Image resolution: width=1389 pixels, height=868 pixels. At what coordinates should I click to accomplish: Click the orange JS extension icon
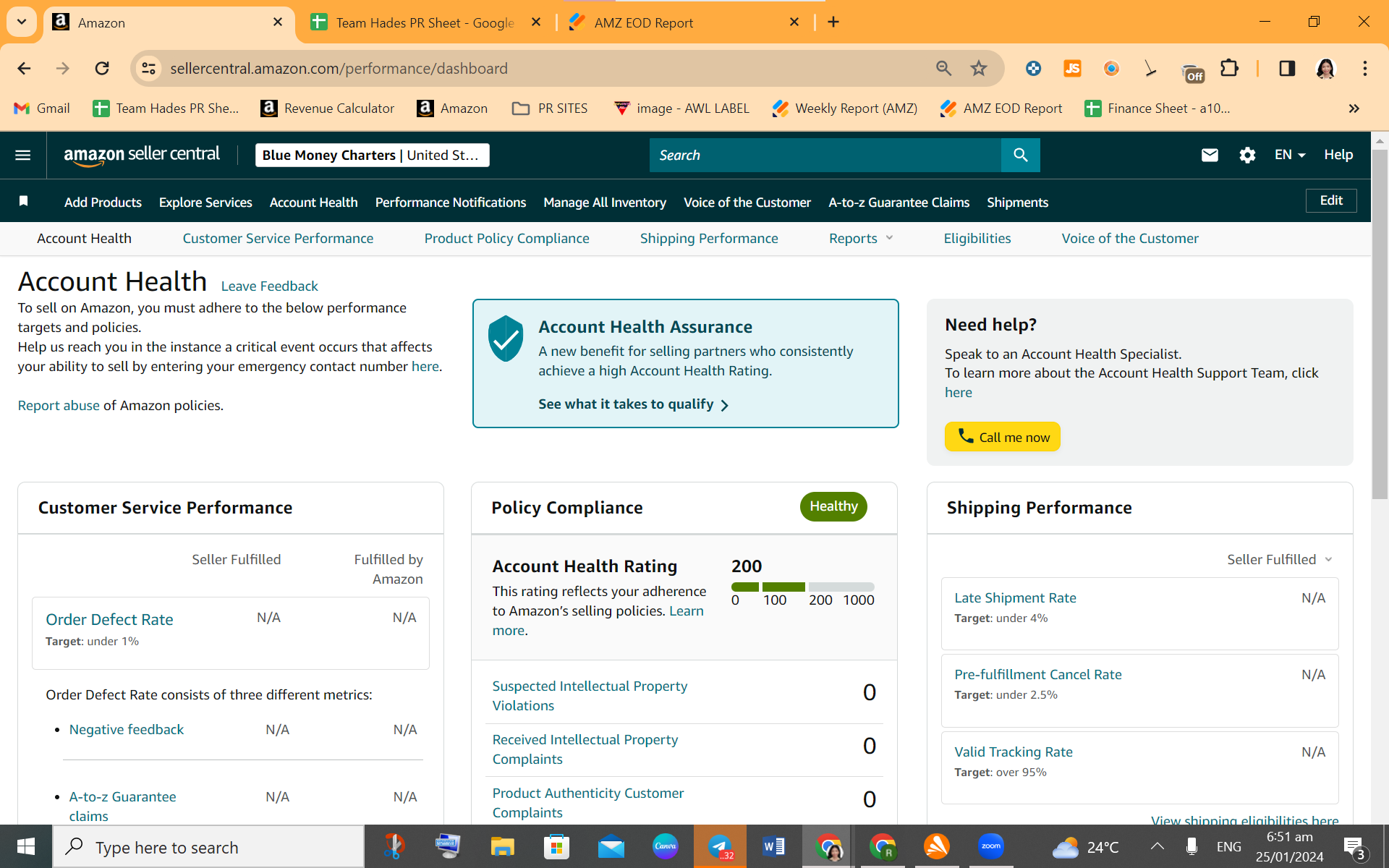[1072, 69]
